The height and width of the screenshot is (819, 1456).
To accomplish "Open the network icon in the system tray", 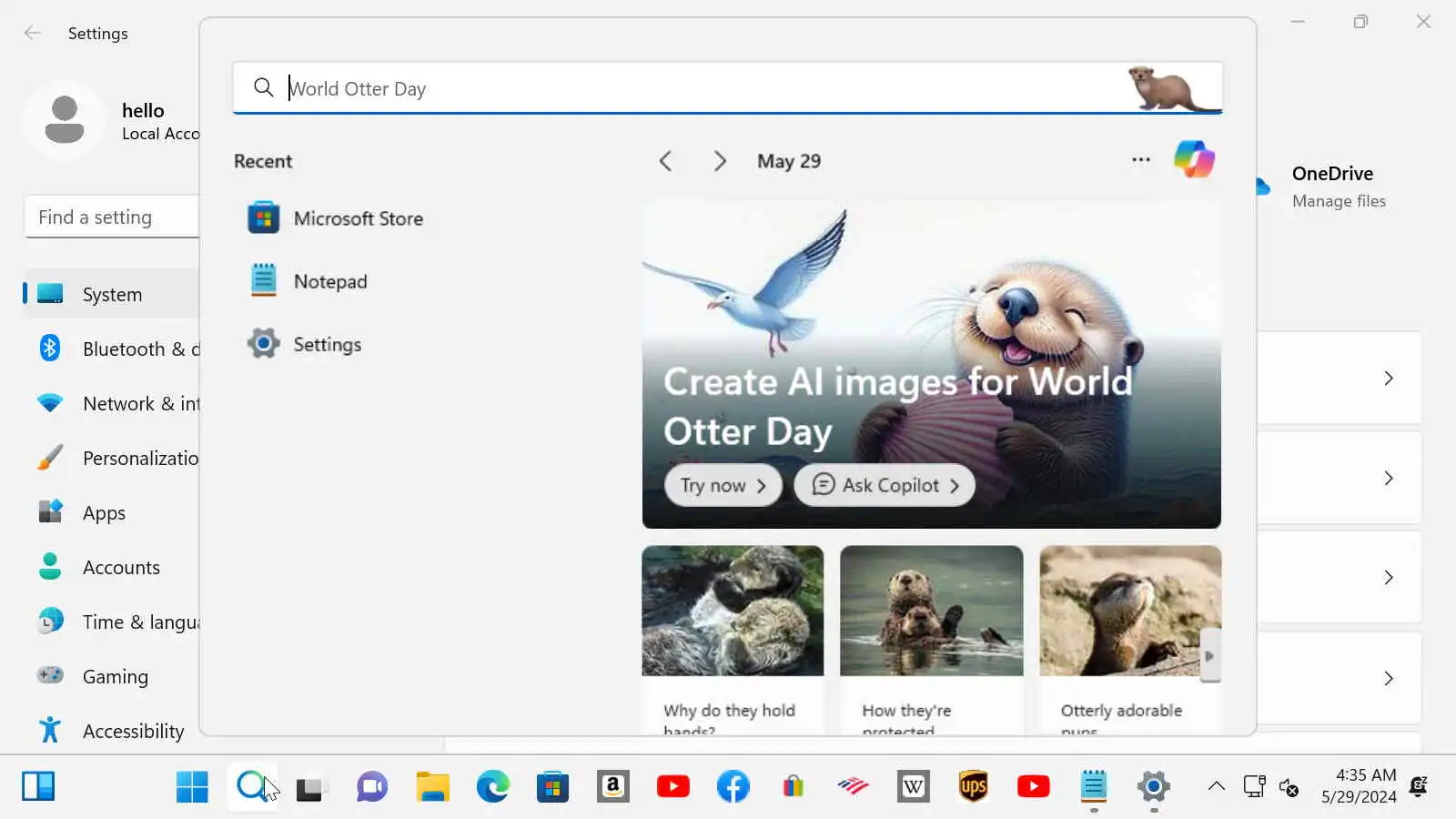I will pyautogui.click(x=1254, y=786).
